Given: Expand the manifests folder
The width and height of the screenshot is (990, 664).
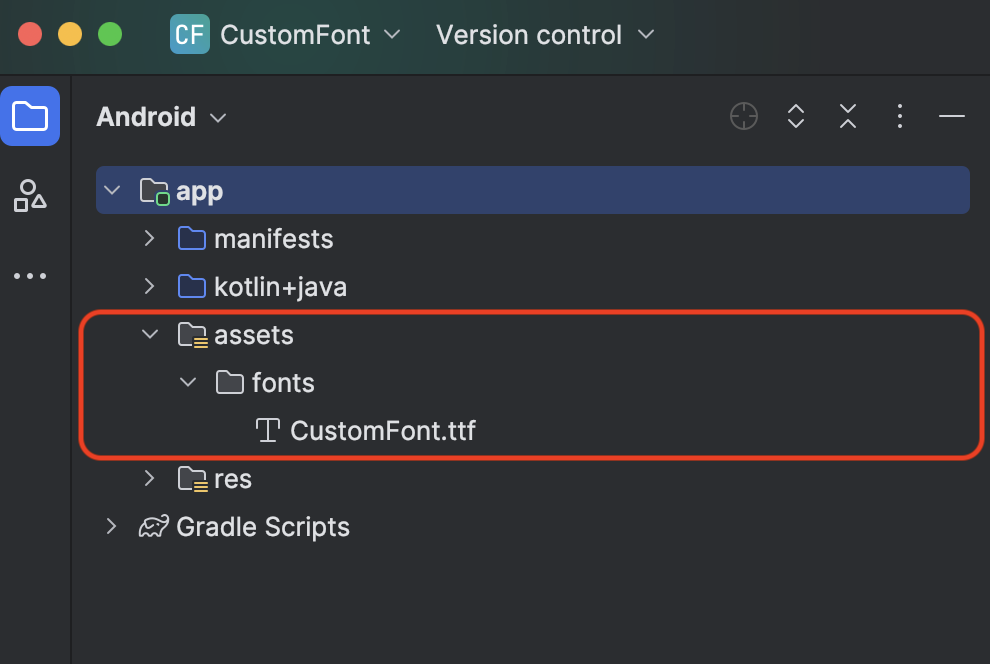Looking at the screenshot, I should [150, 239].
